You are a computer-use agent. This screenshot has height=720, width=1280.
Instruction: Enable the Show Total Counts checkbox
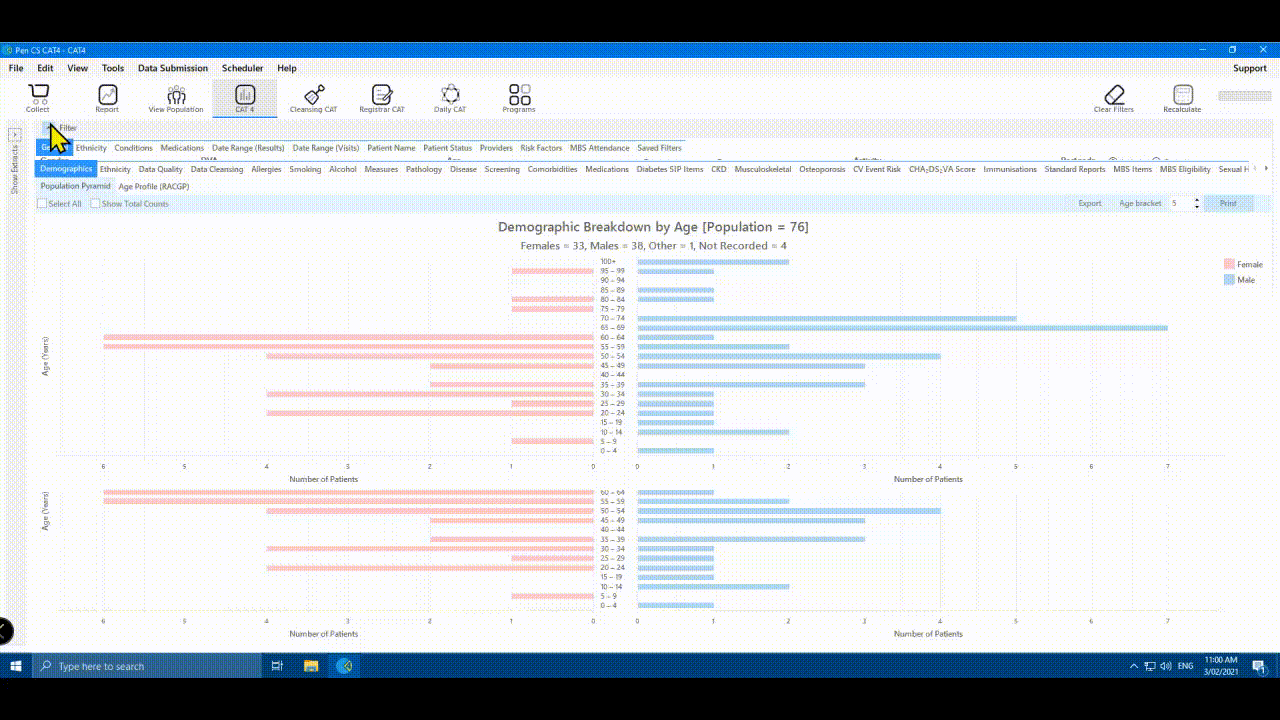coord(95,204)
